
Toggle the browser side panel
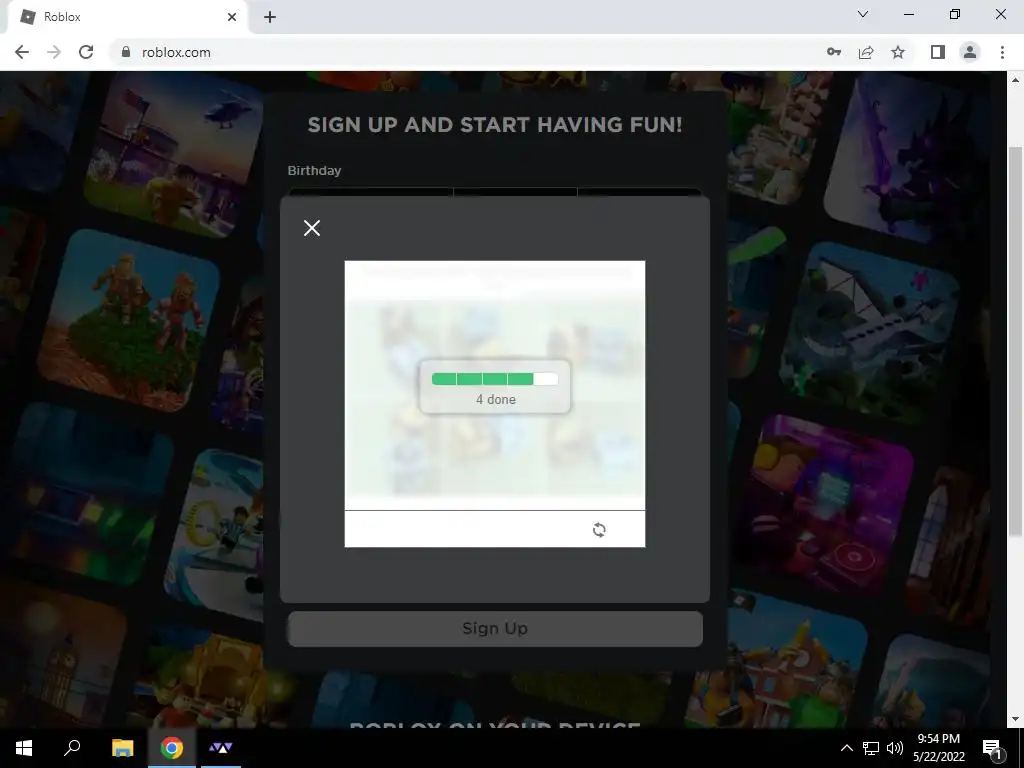(938, 52)
